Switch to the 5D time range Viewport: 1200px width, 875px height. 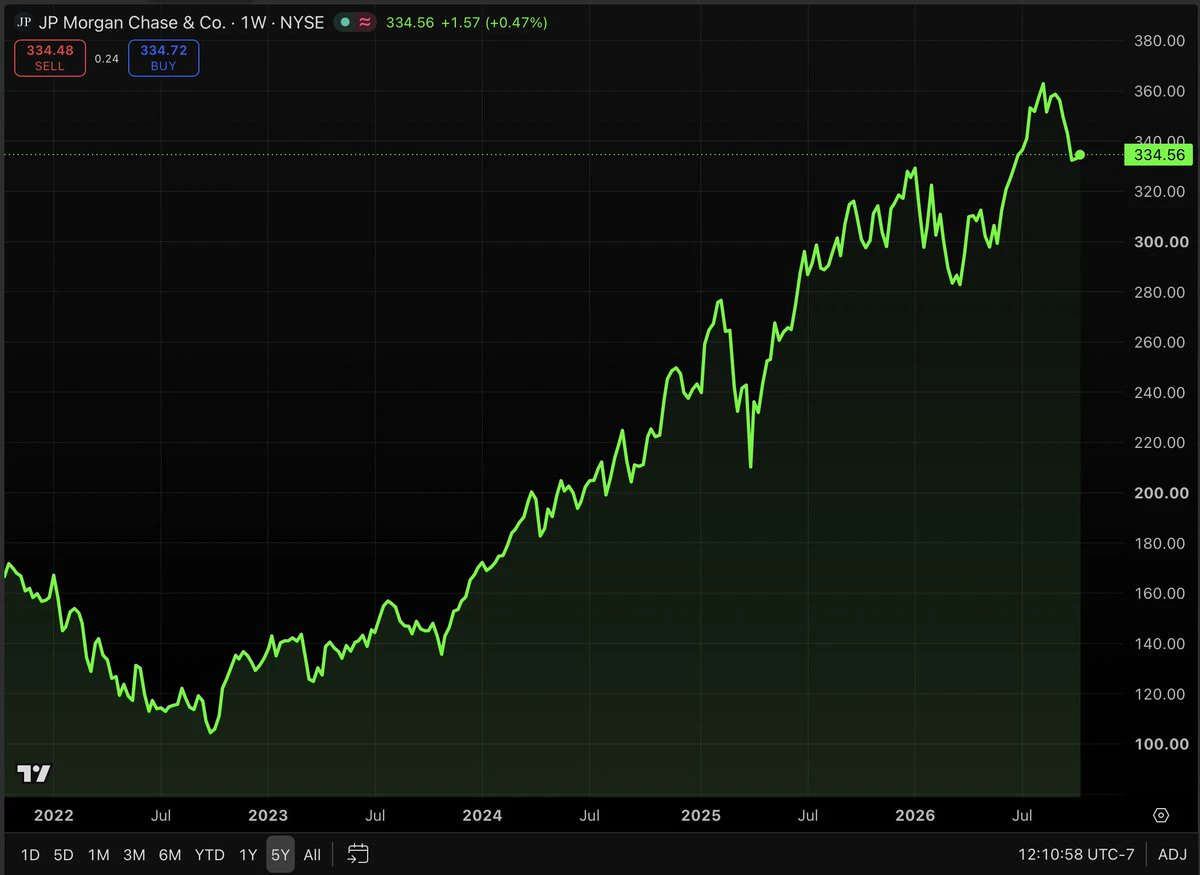[64, 854]
